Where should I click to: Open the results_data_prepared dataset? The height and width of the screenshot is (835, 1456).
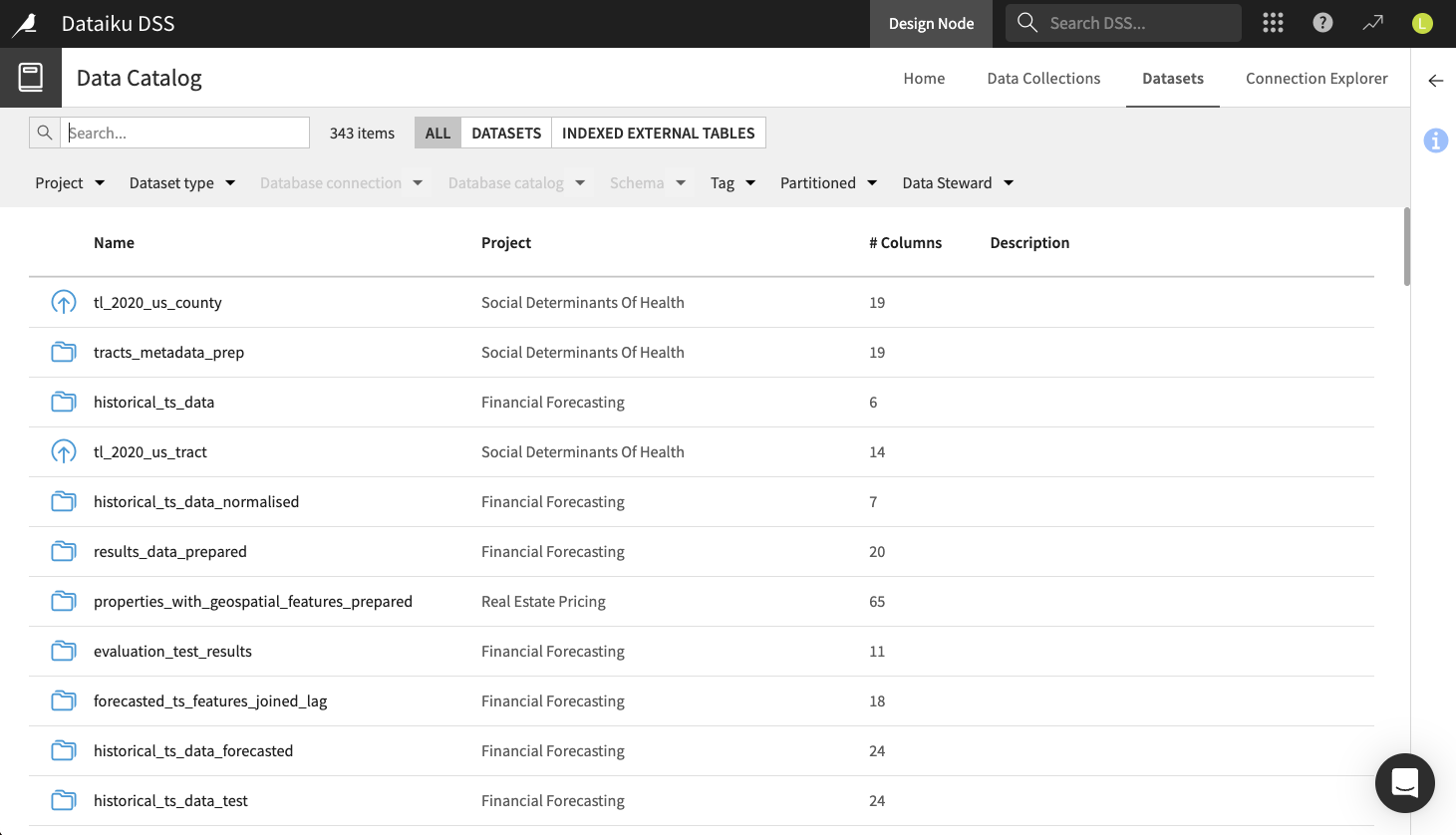(x=170, y=551)
